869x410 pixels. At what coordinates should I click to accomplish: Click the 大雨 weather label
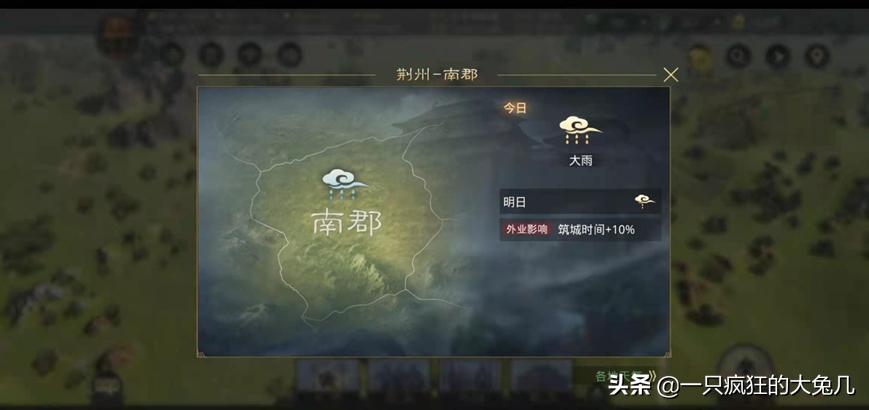[x=580, y=161]
